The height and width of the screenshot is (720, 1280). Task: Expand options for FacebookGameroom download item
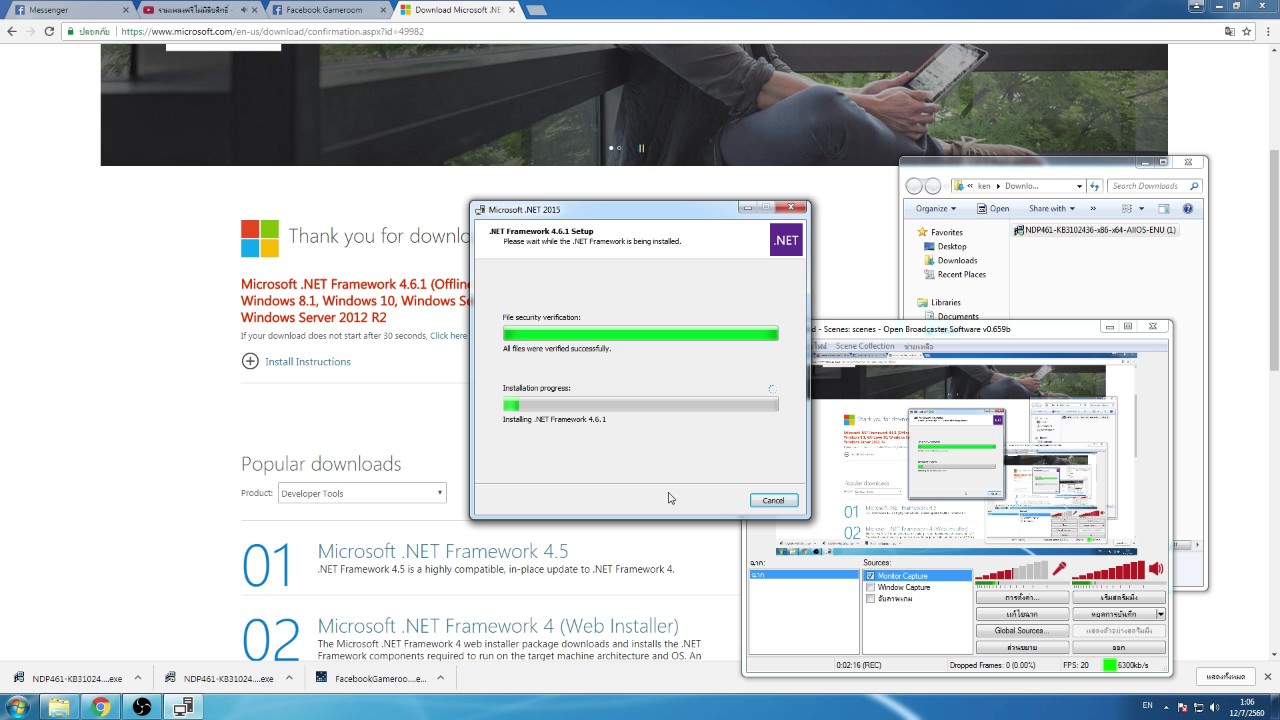(441, 677)
